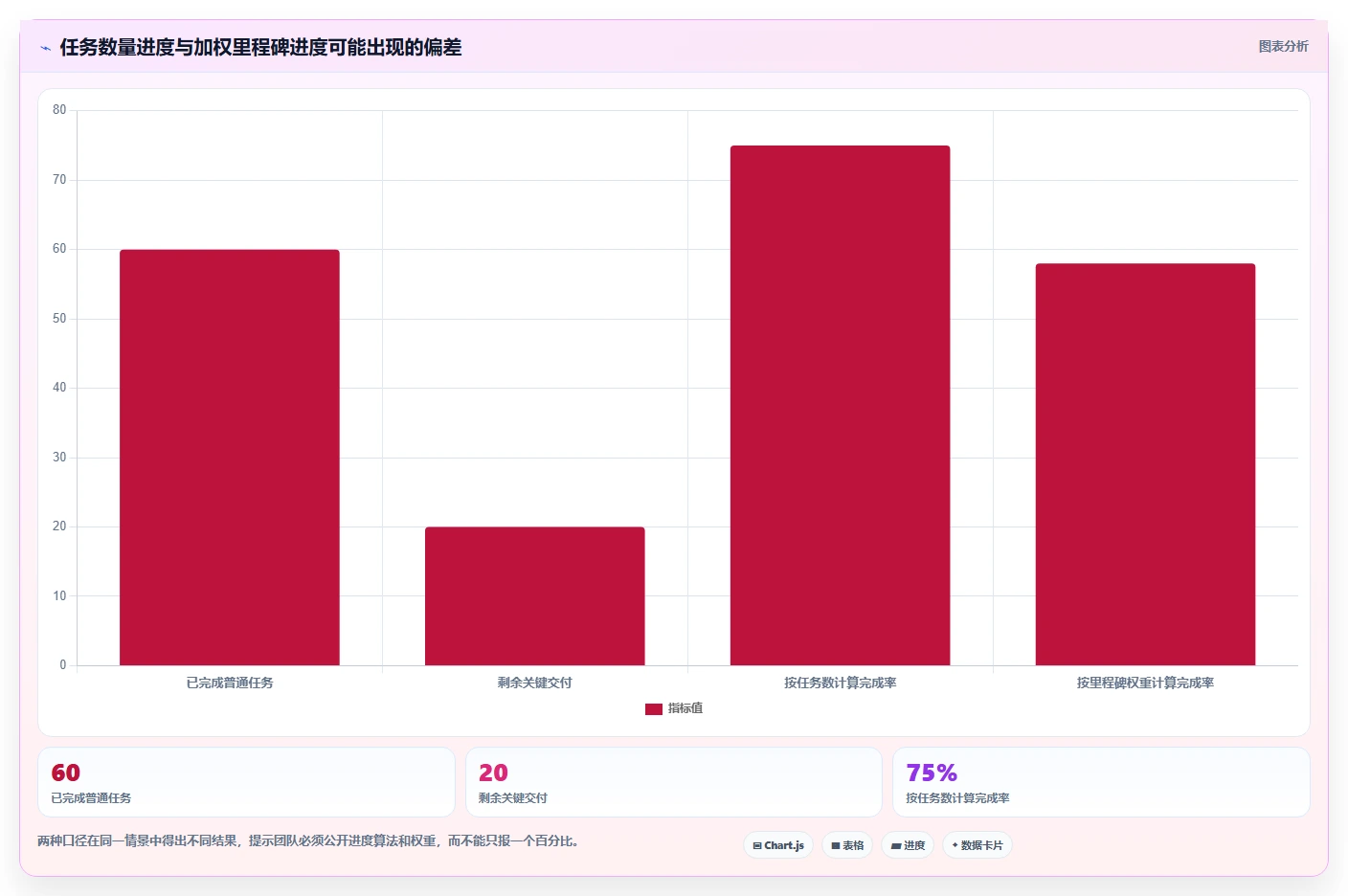Click the Chart.js tag chip
Image resolution: width=1348 pixels, height=896 pixels.
pos(778,845)
